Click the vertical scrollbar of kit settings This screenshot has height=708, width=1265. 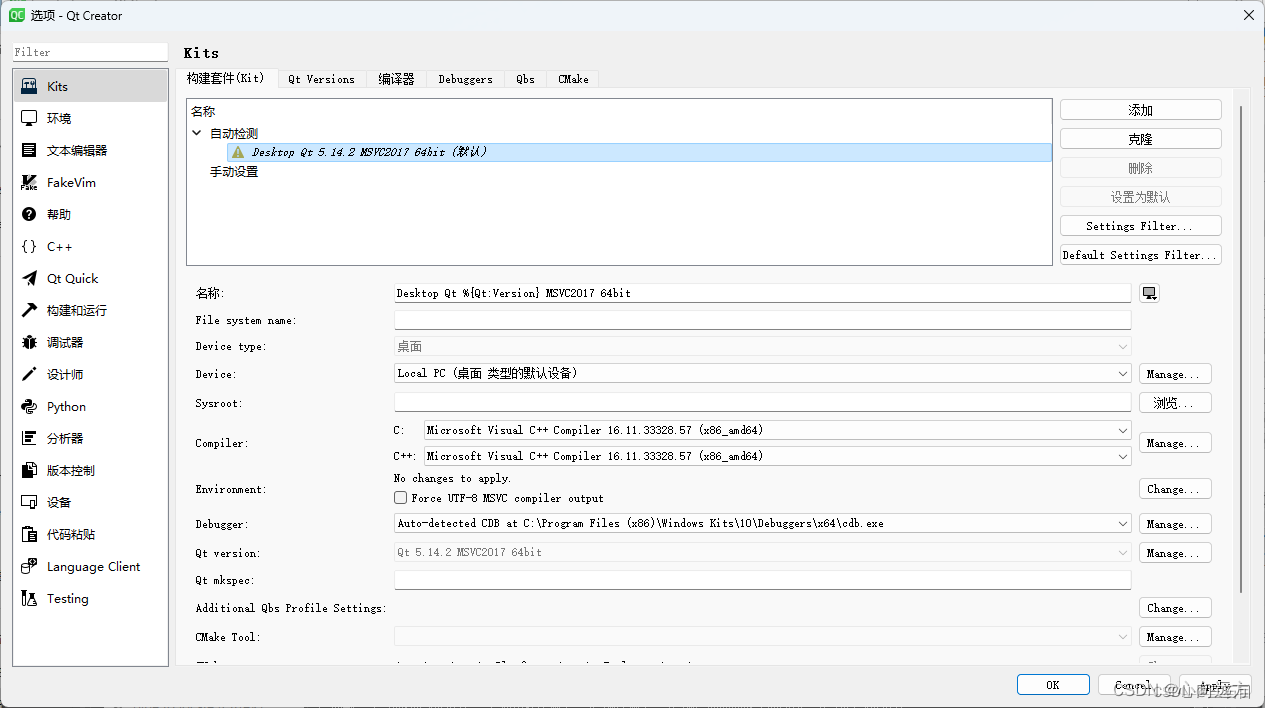1242,350
